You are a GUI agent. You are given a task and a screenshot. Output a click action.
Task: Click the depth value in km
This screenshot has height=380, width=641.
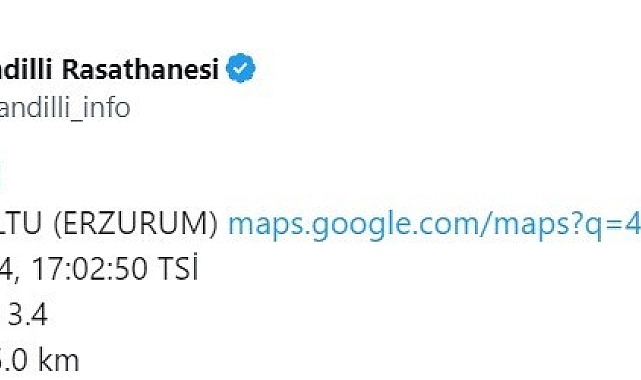click(x=39, y=360)
